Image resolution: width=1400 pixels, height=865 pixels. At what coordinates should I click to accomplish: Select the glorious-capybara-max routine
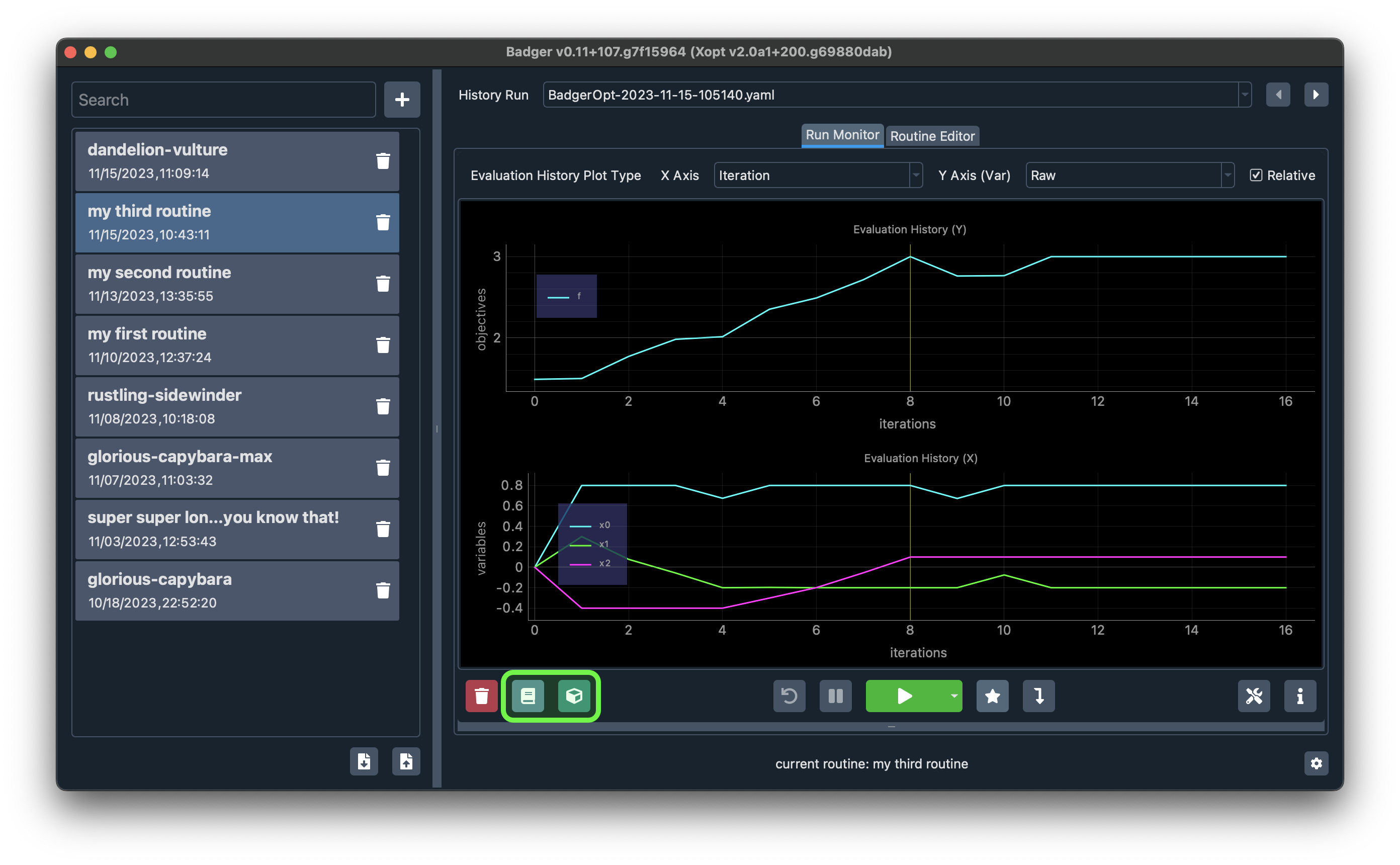point(237,468)
